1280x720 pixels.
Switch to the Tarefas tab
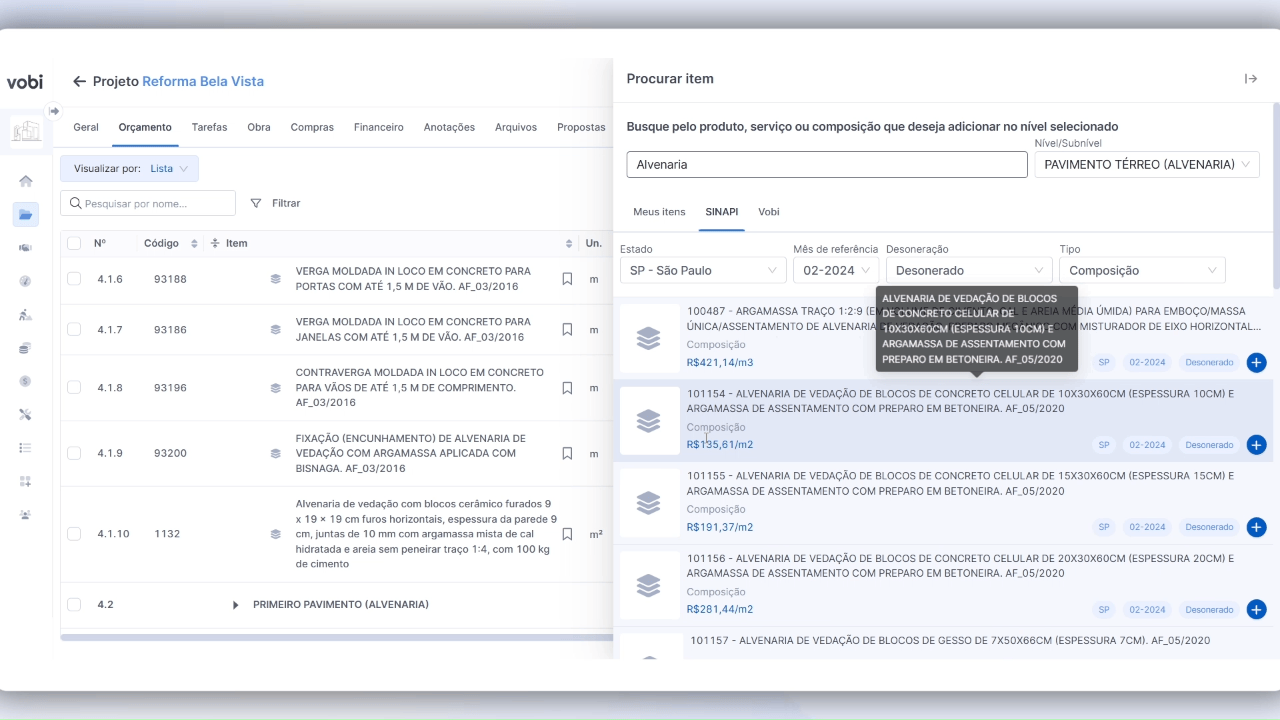[209, 128]
